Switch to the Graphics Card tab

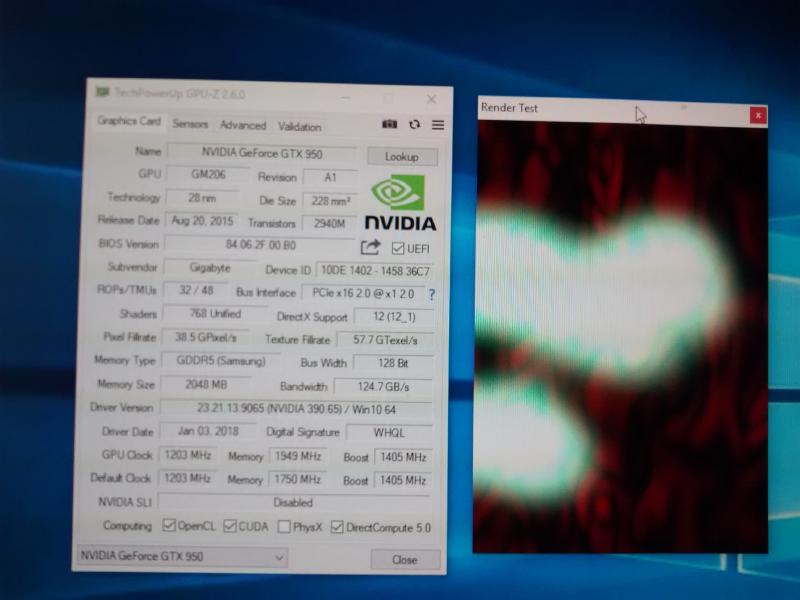tap(129, 121)
